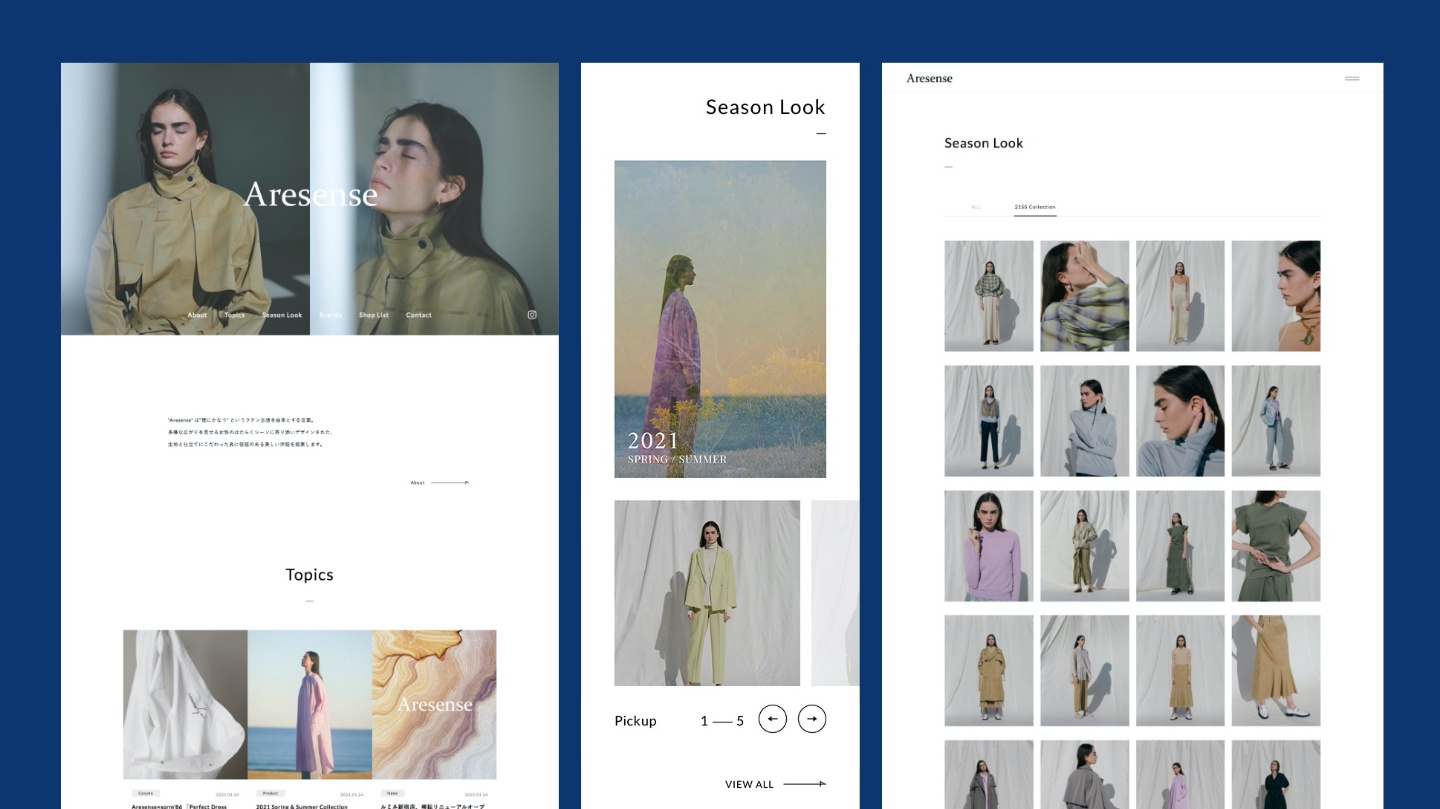
Task: Open Brands in the hero navigation bar
Action: [x=331, y=315]
